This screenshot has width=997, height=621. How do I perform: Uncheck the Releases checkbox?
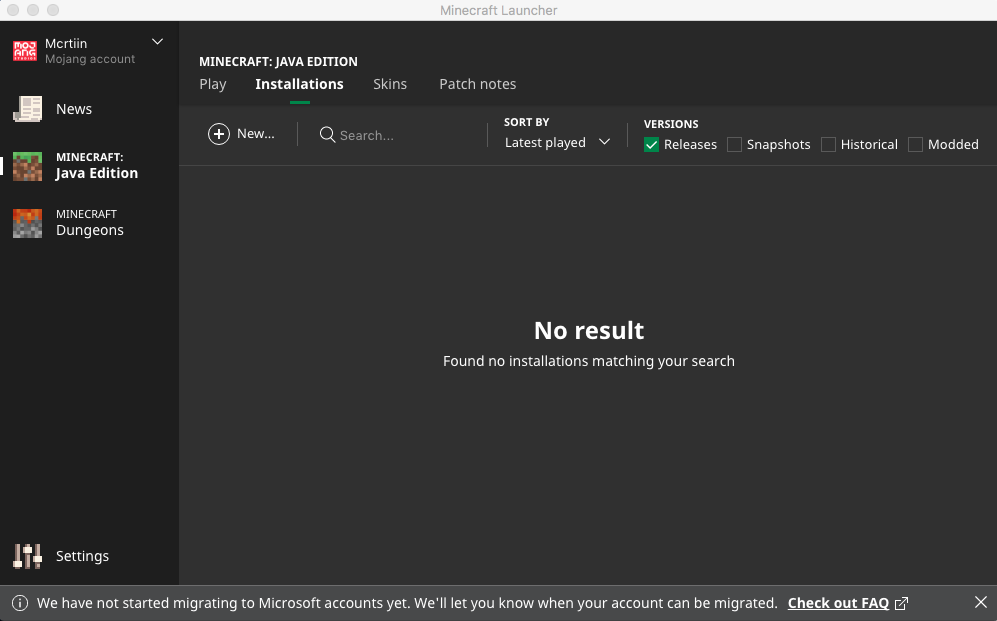point(651,145)
